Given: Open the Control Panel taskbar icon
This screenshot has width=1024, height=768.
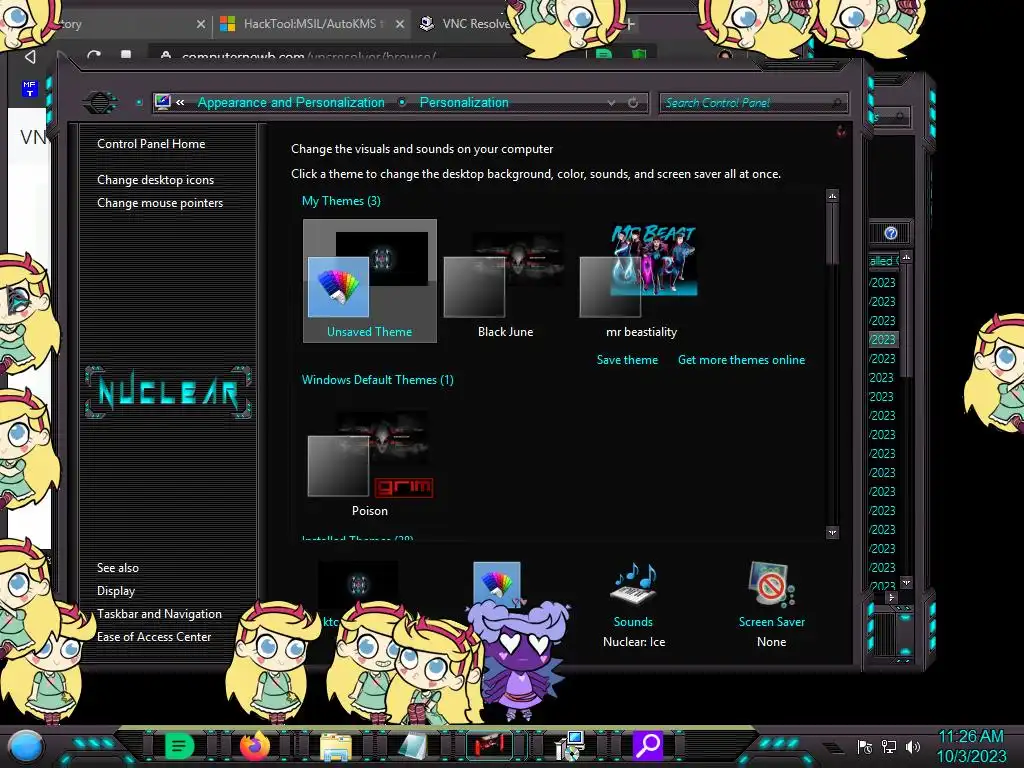Looking at the screenshot, I should 569,746.
